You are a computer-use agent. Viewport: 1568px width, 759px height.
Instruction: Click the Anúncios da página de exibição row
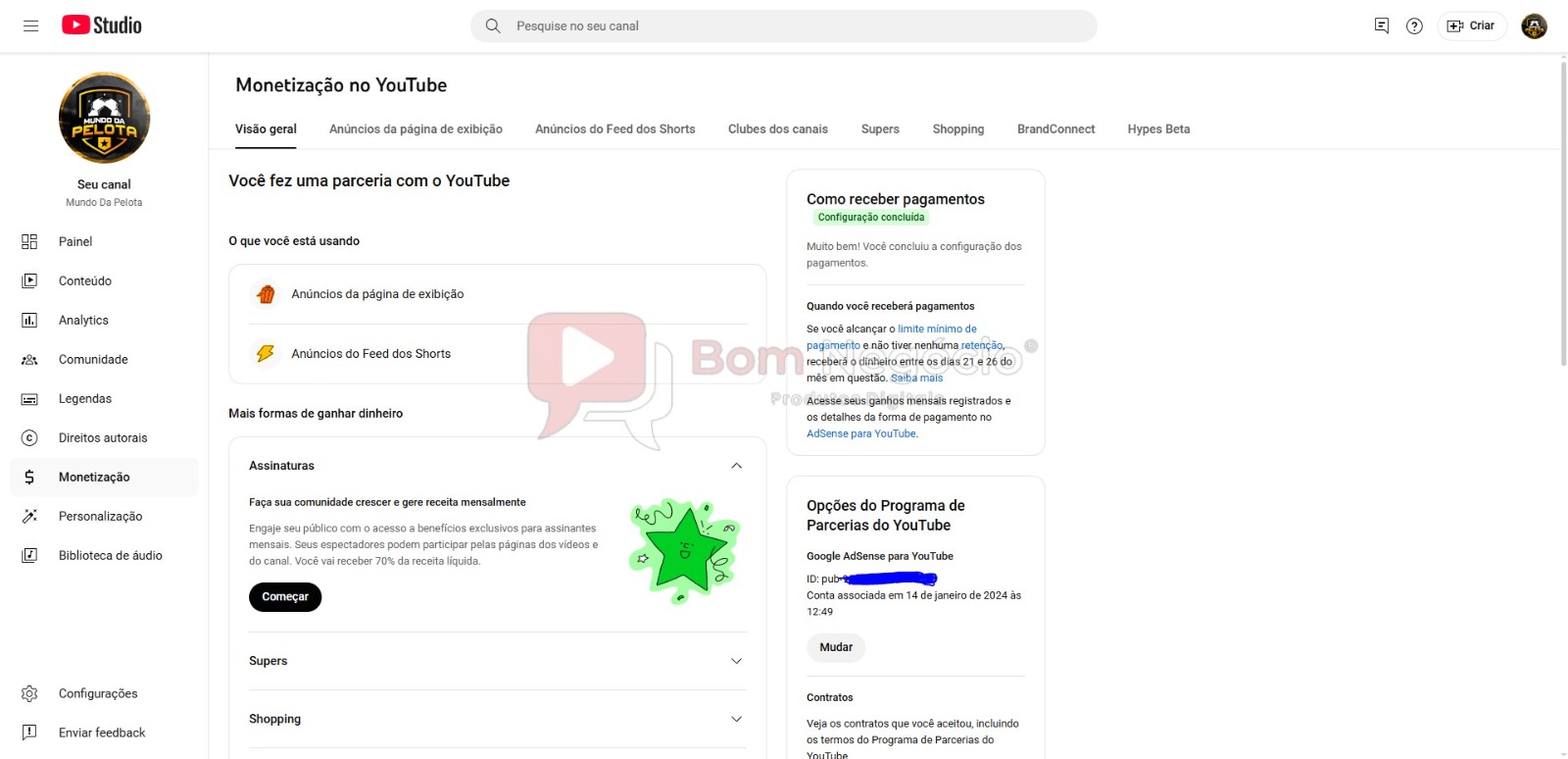[498, 294]
